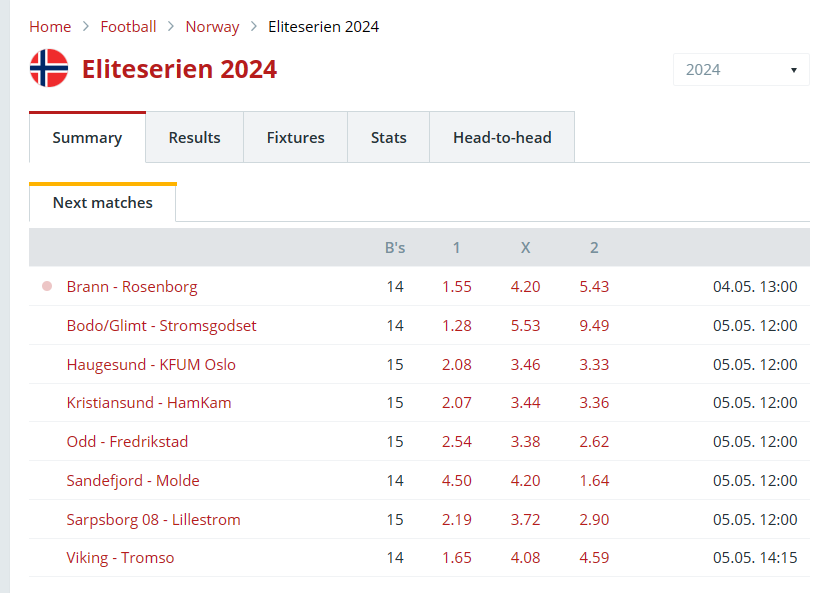828x593 pixels.
Task: Switch to the Results tab
Action: [x=194, y=137]
